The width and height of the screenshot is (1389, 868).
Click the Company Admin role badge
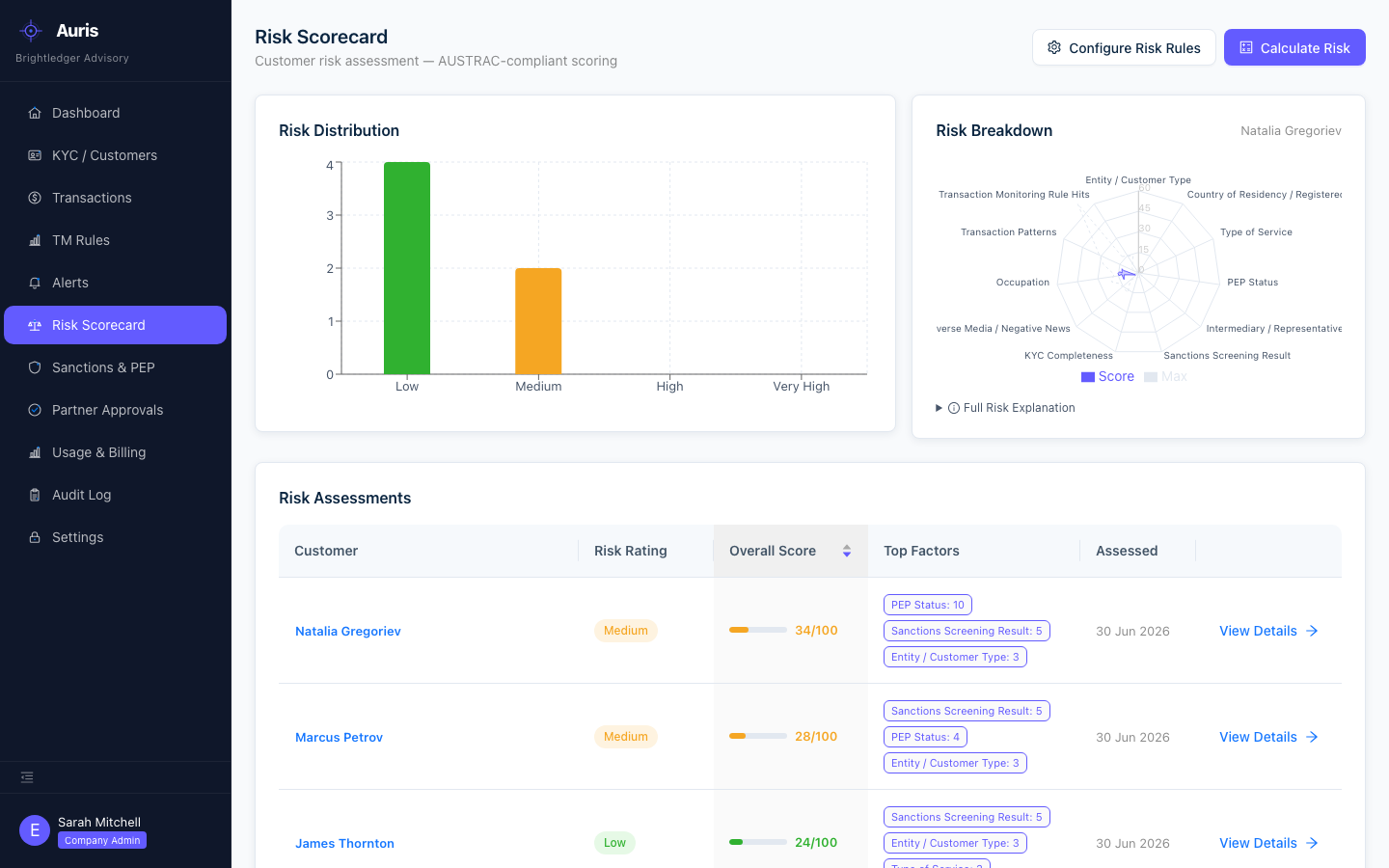[102, 840]
